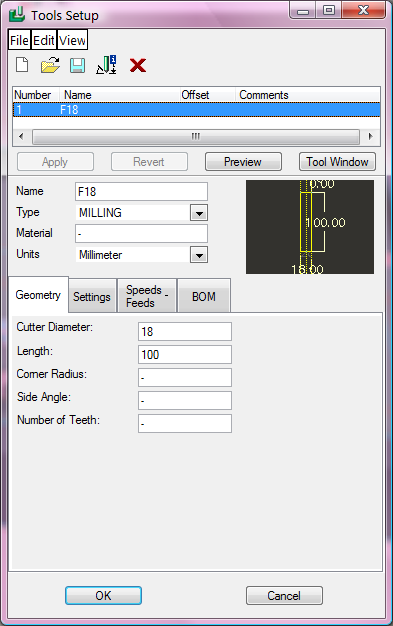Screen dimensions: 393x626
Task: Open the Edit menu
Action: click(44, 40)
